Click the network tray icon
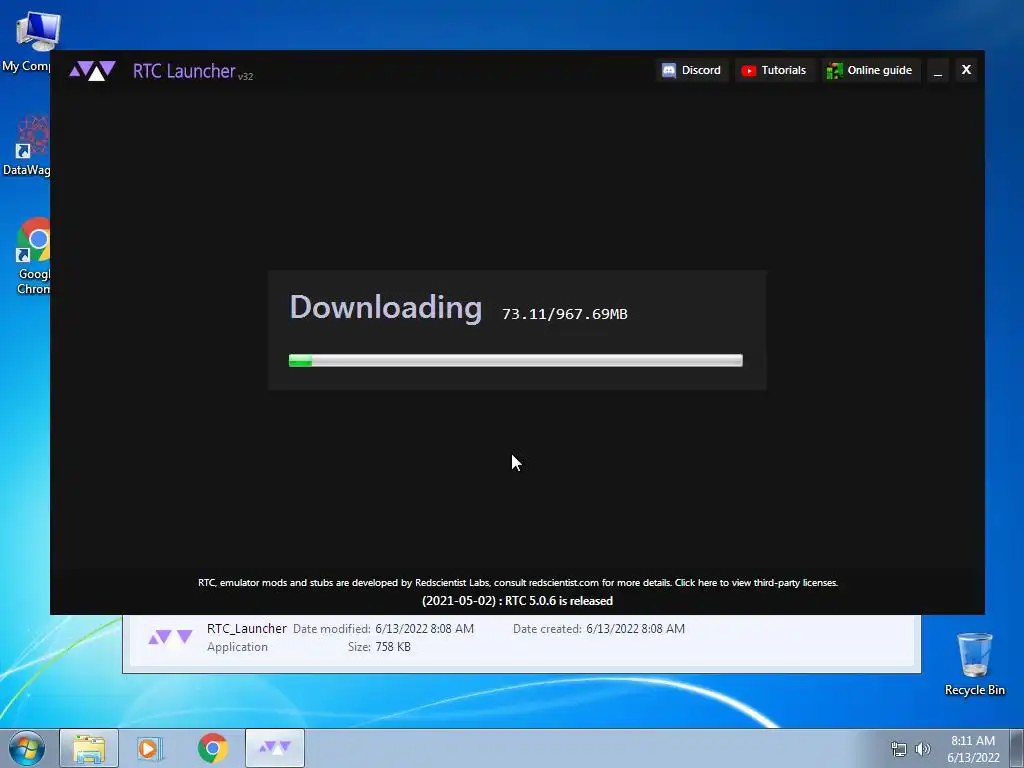This screenshot has height=768, width=1024. click(x=899, y=749)
